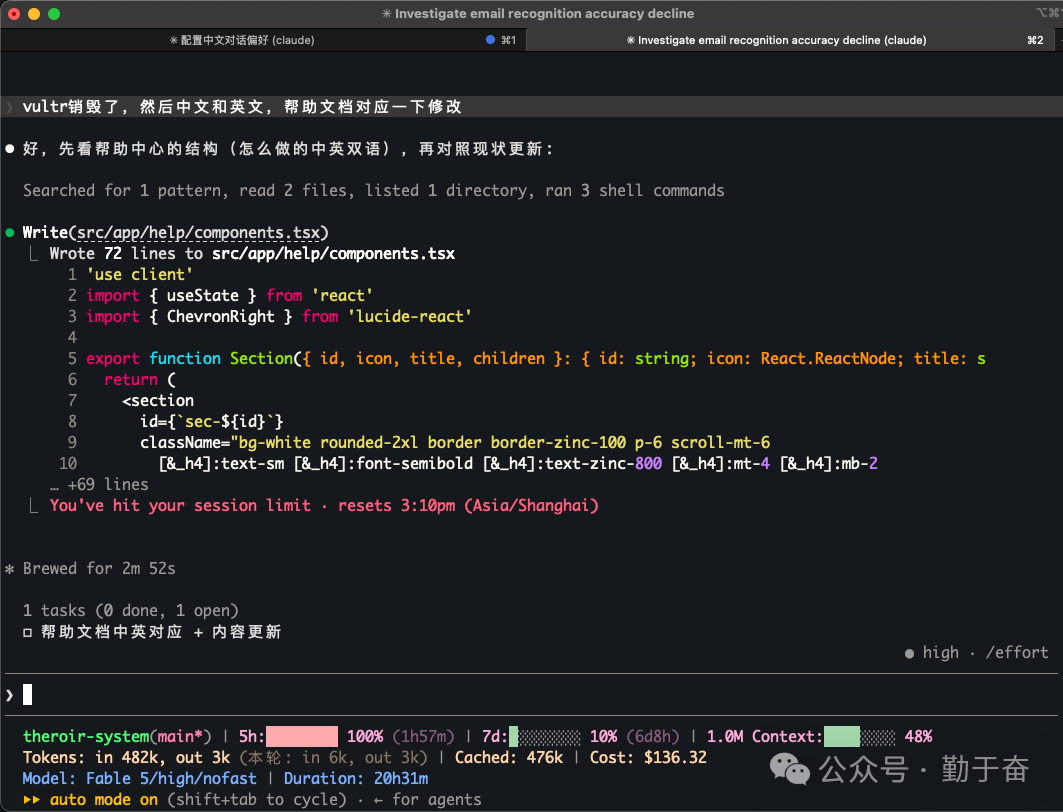The width and height of the screenshot is (1063, 812).
Task: Click 'Cost: $136.32' in status line
Action: 648,758
